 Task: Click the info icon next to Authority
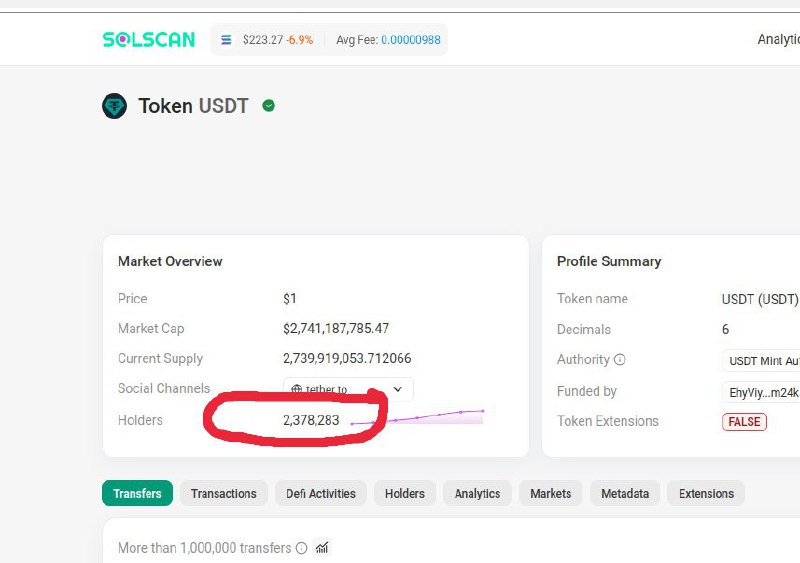click(620, 360)
